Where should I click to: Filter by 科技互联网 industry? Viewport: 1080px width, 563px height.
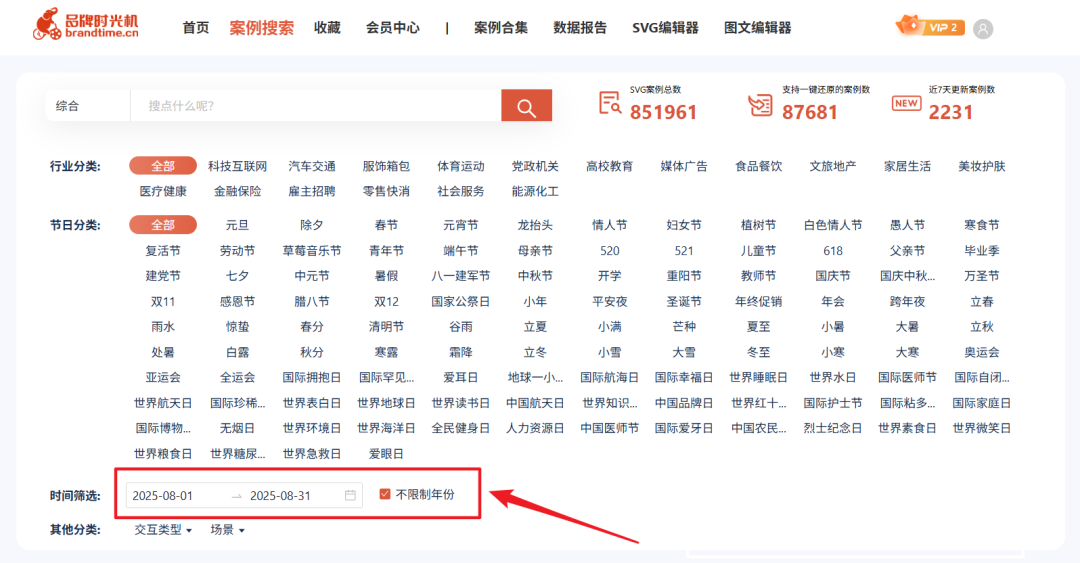[238, 166]
